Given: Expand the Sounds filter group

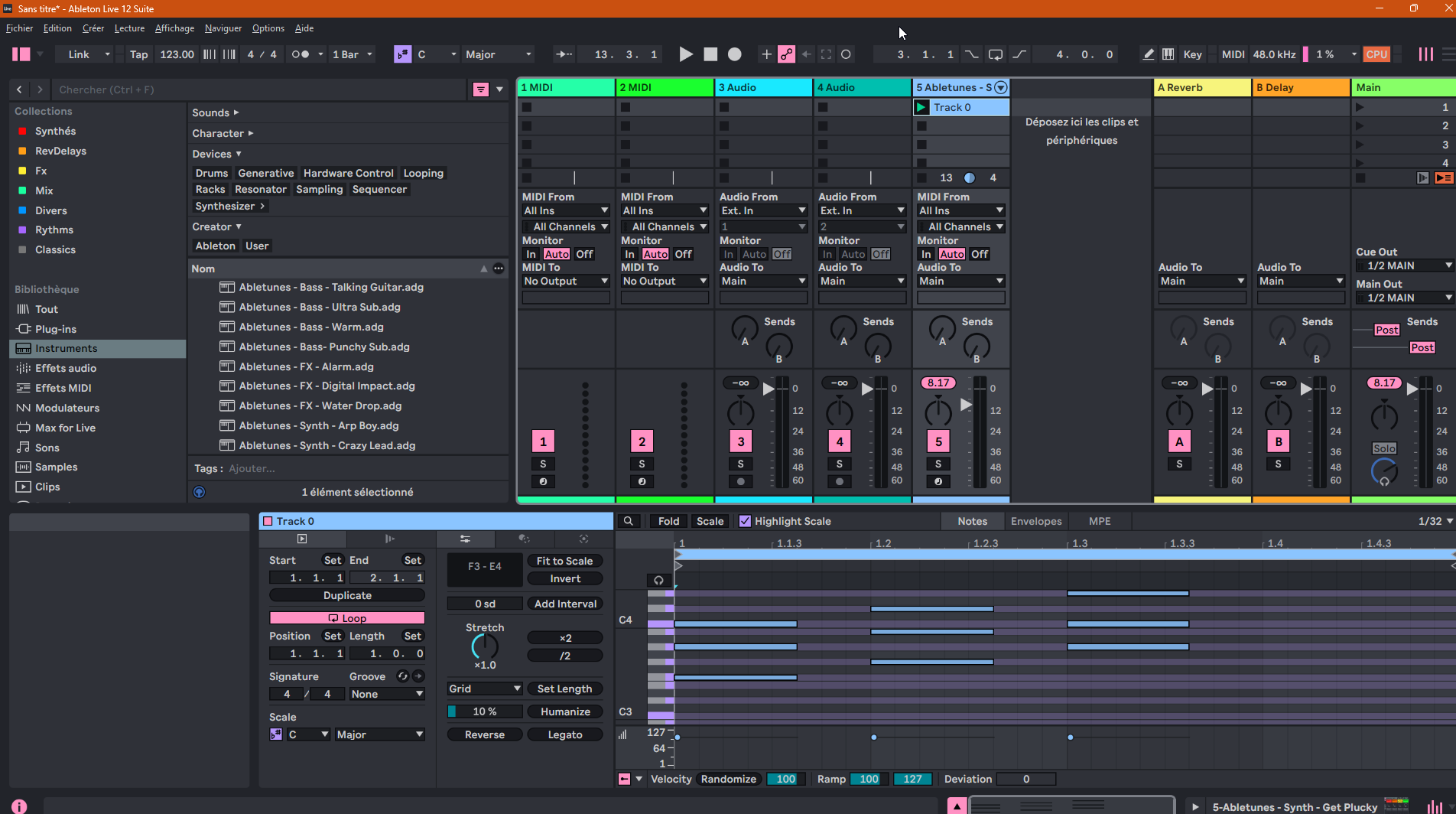Looking at the screenshot, I should (x=216, y=112).
